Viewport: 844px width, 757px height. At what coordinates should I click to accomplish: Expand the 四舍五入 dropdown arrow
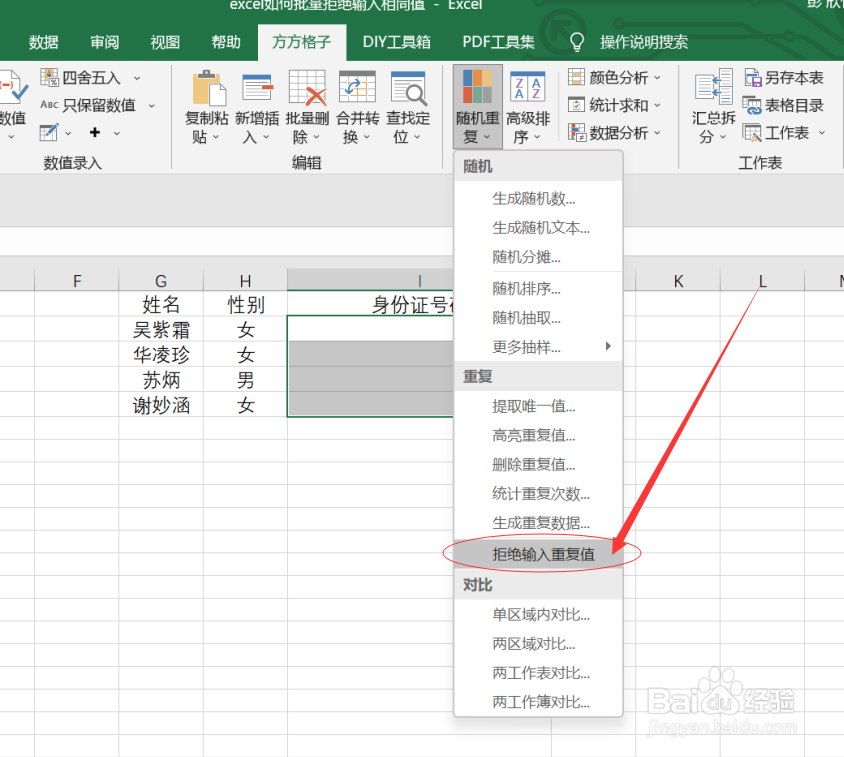coord(137,78)
